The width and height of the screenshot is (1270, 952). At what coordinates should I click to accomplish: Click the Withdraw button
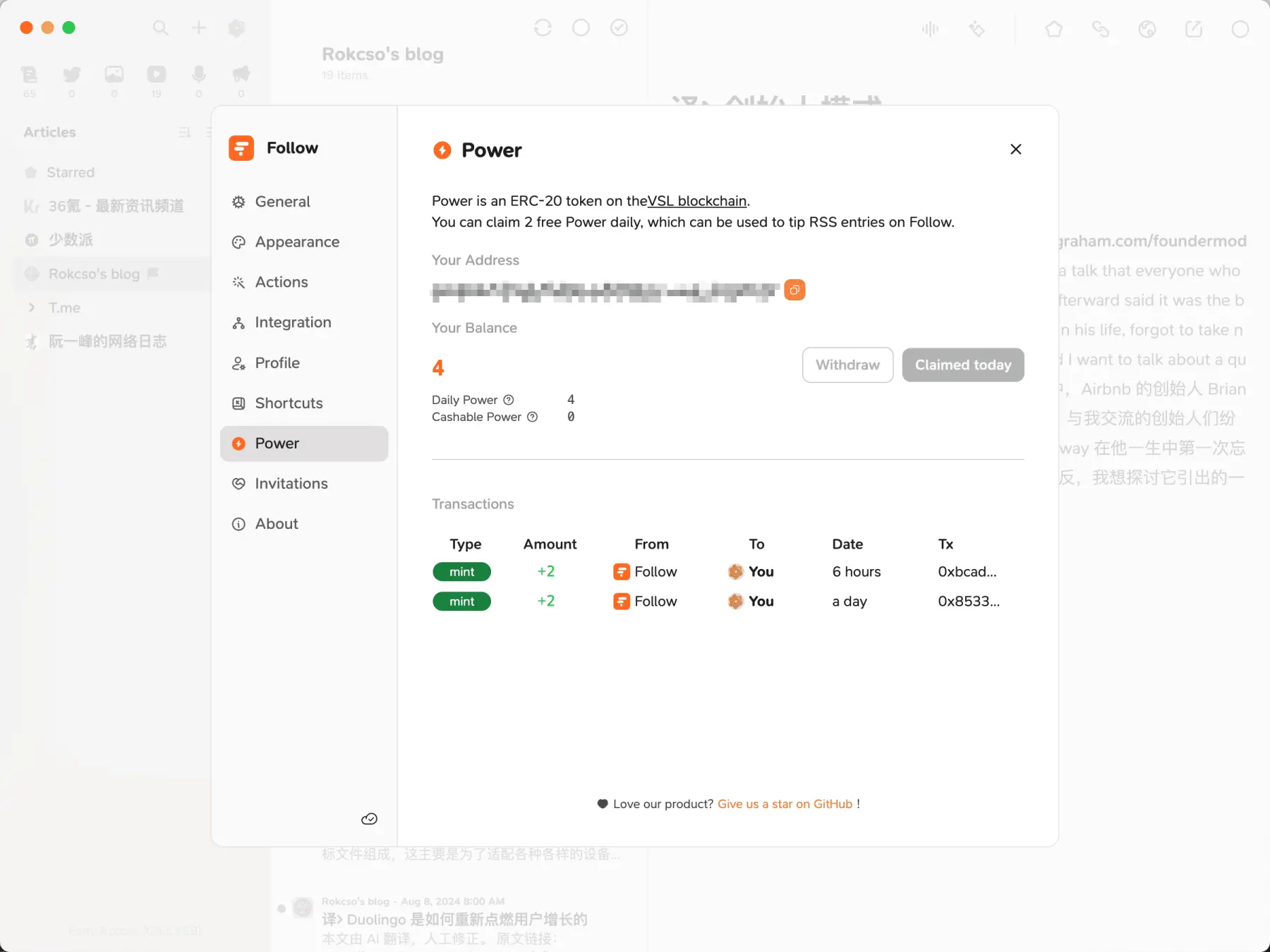(x=847, y=365)
